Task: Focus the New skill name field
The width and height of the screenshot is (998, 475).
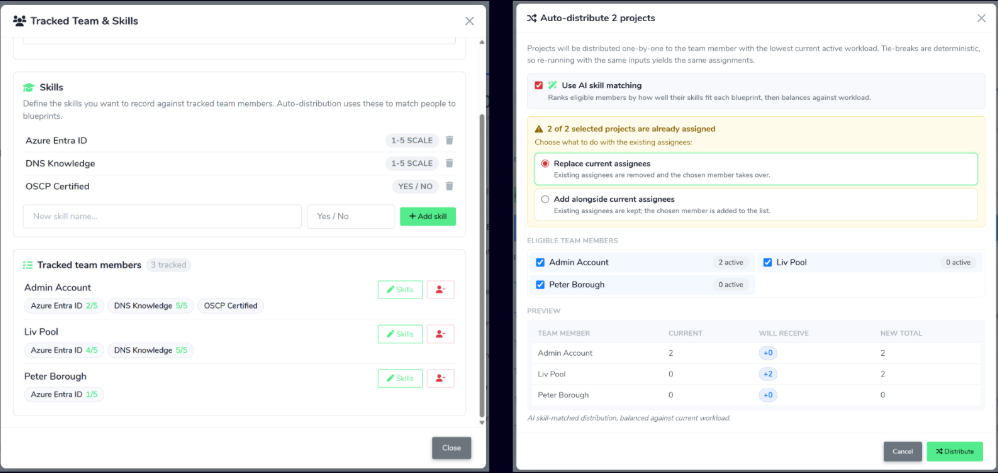Action: (x=162, y=216)
